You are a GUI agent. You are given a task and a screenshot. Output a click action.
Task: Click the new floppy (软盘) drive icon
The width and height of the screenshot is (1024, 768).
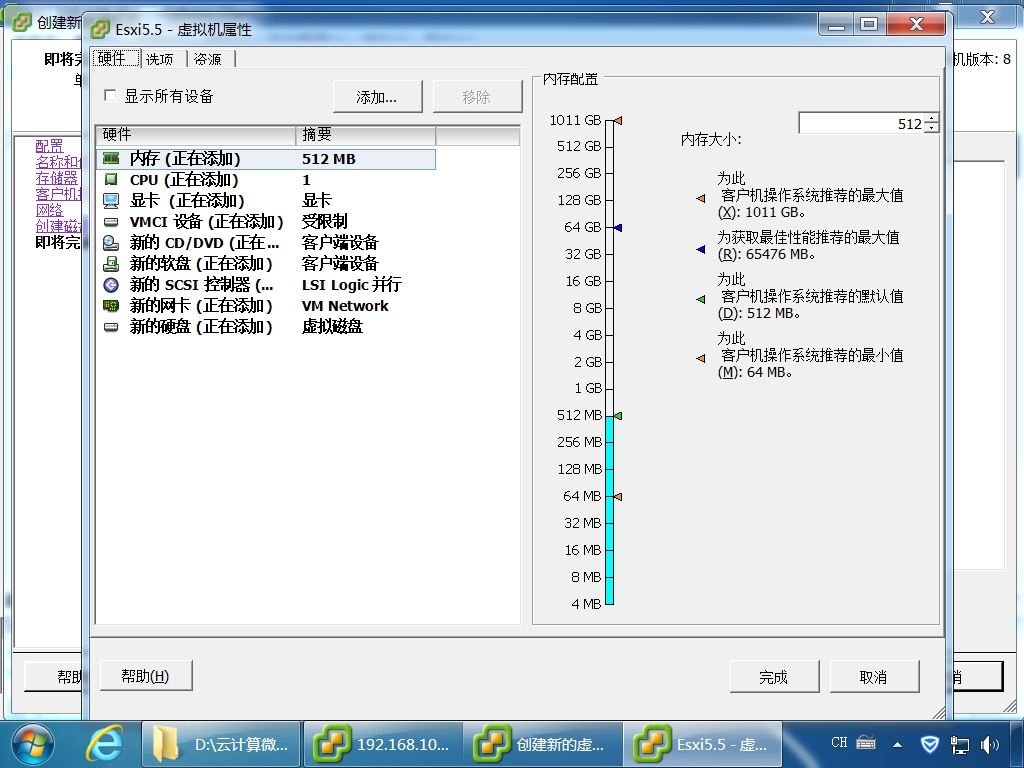[111, 263]
